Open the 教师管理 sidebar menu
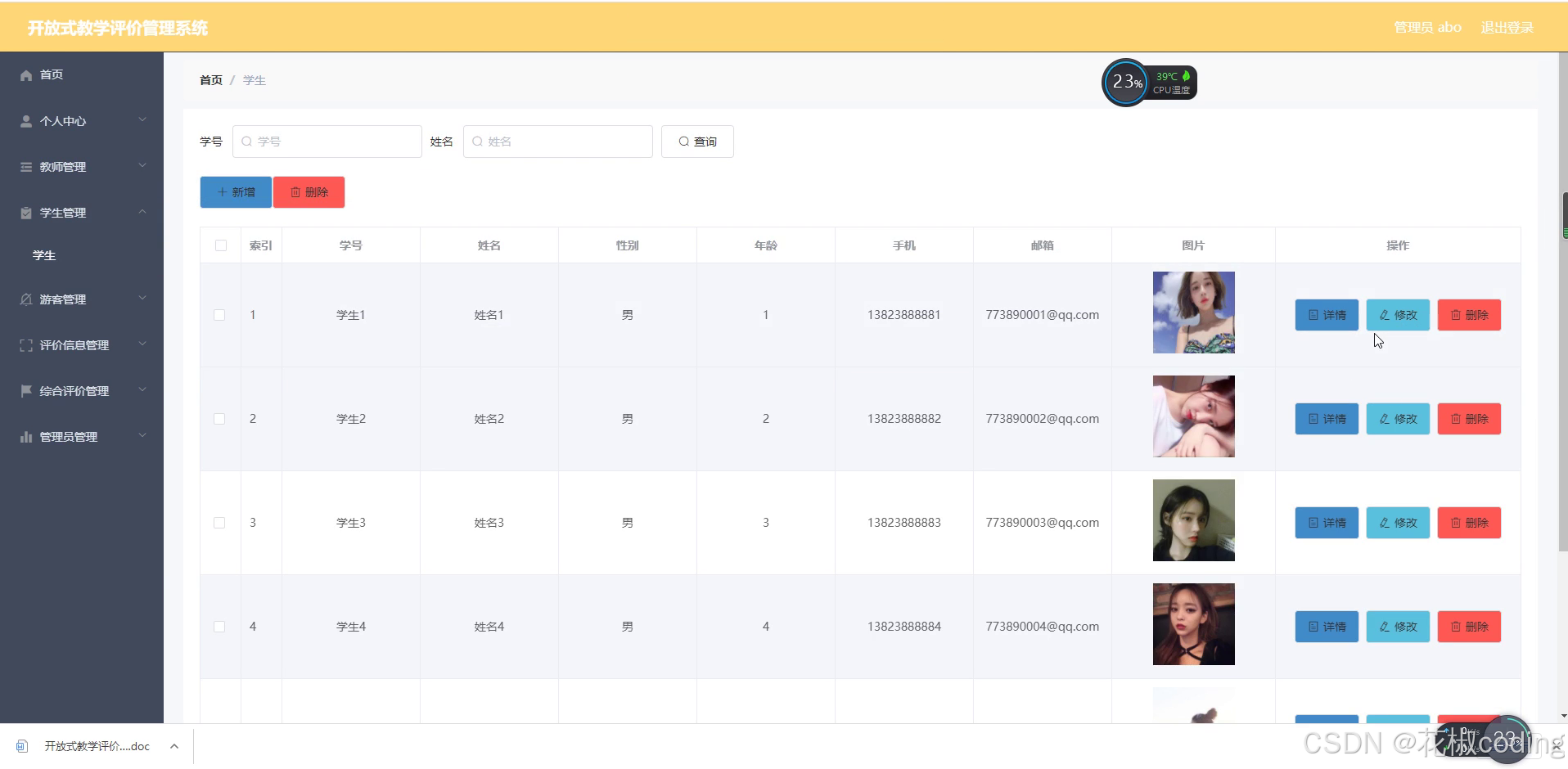This screenshot has width=1568, height=769. [x=82, y=167]
